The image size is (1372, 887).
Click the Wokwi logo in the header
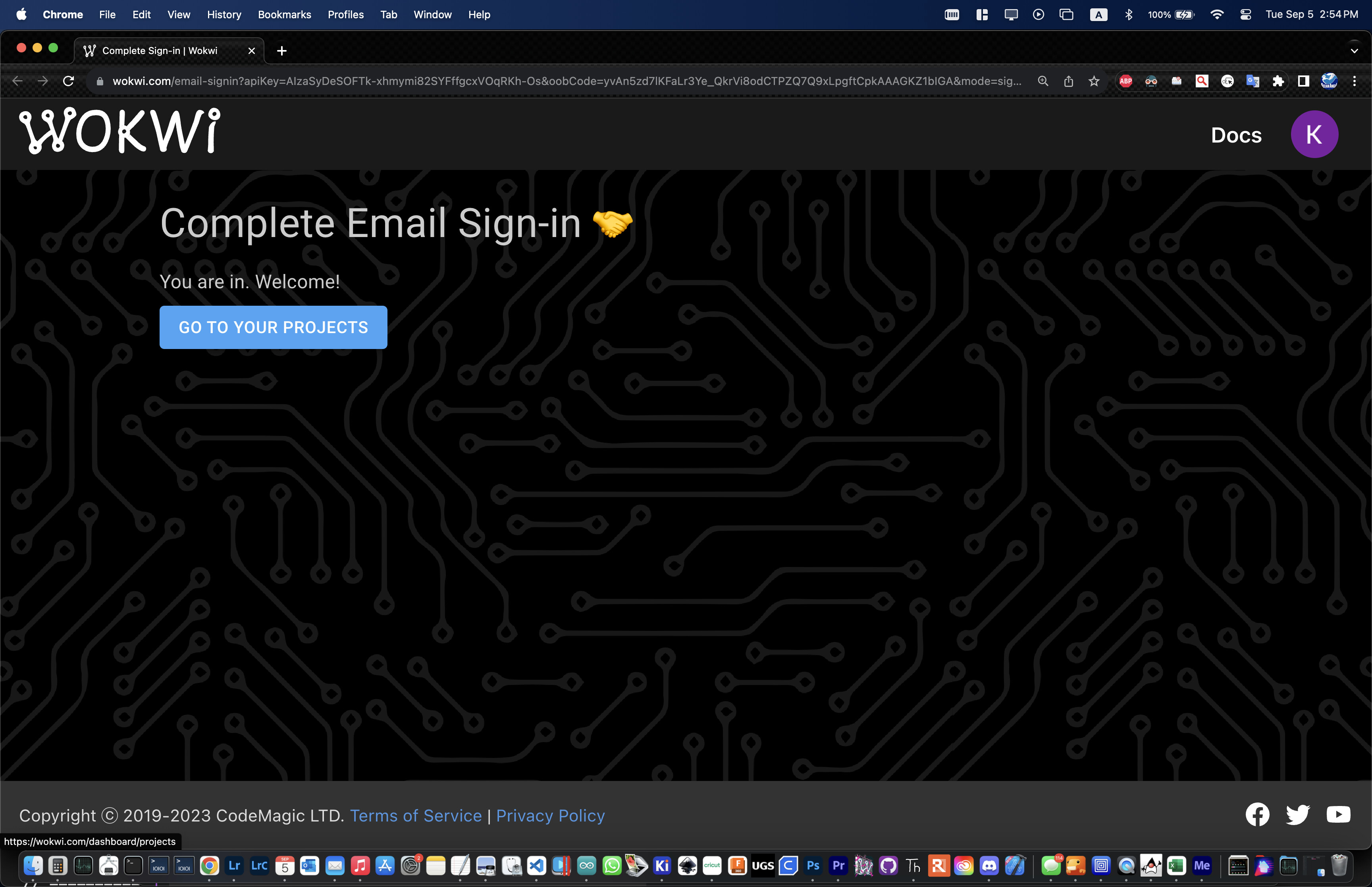tap(120, 131)
